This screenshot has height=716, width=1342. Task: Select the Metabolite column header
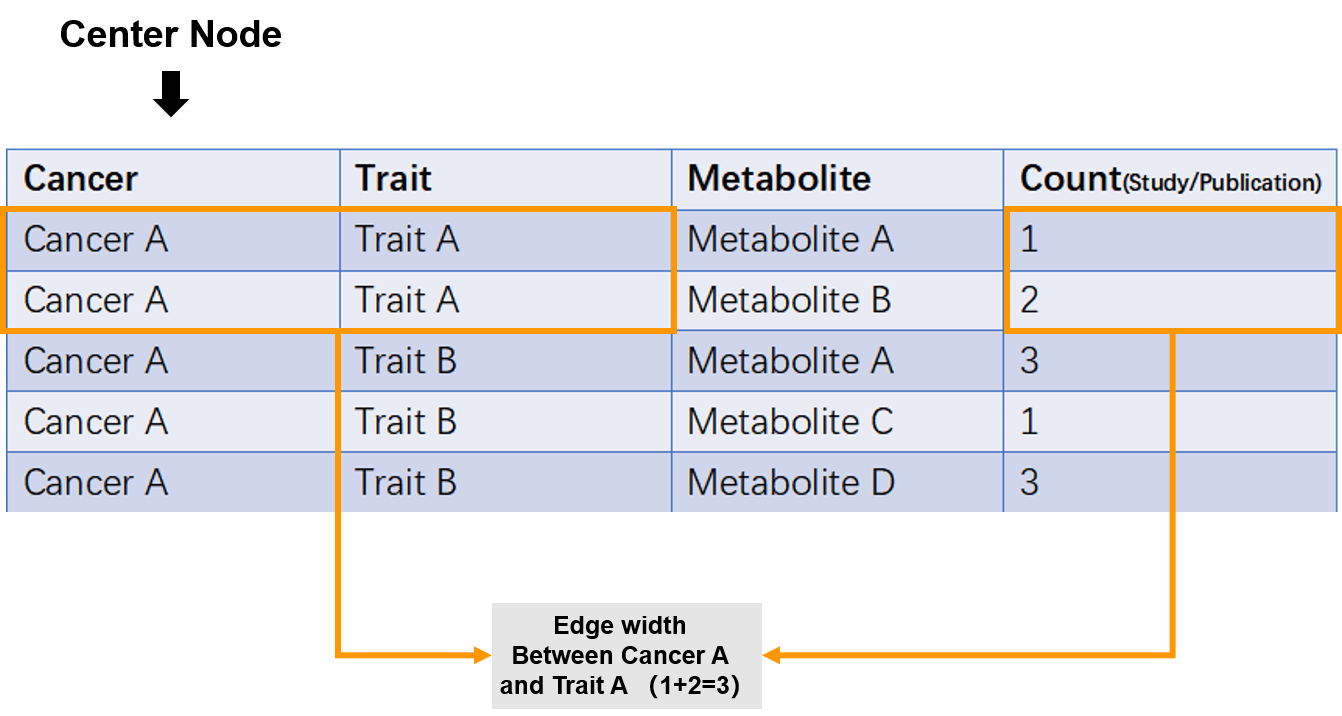point(837,179)
